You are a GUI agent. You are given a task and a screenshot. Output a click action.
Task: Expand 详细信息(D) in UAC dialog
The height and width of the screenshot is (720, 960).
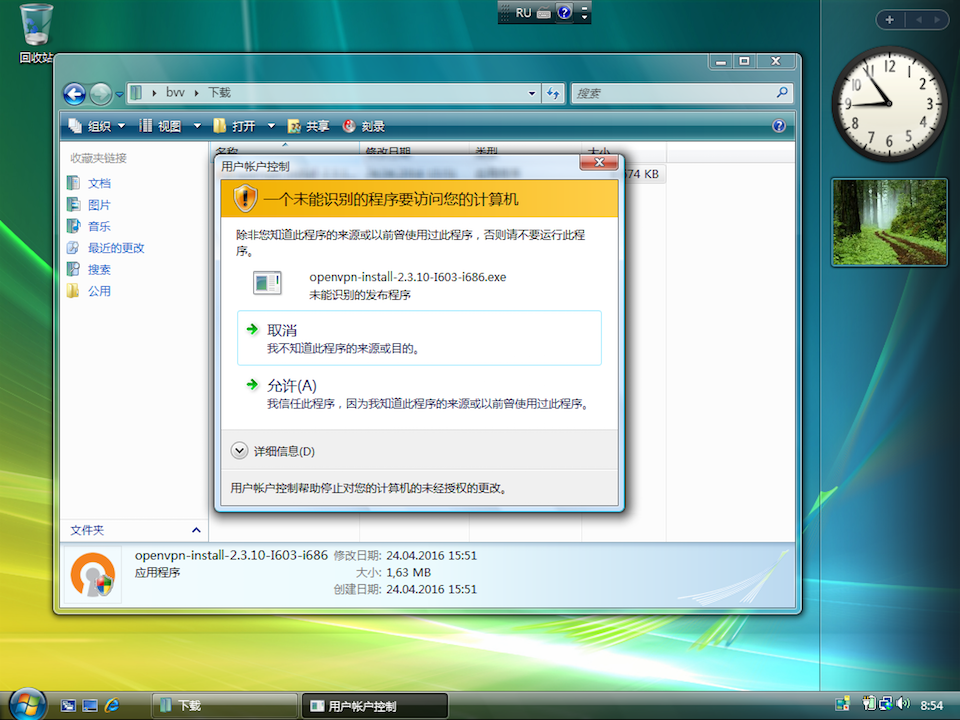(x=273, y=451)
